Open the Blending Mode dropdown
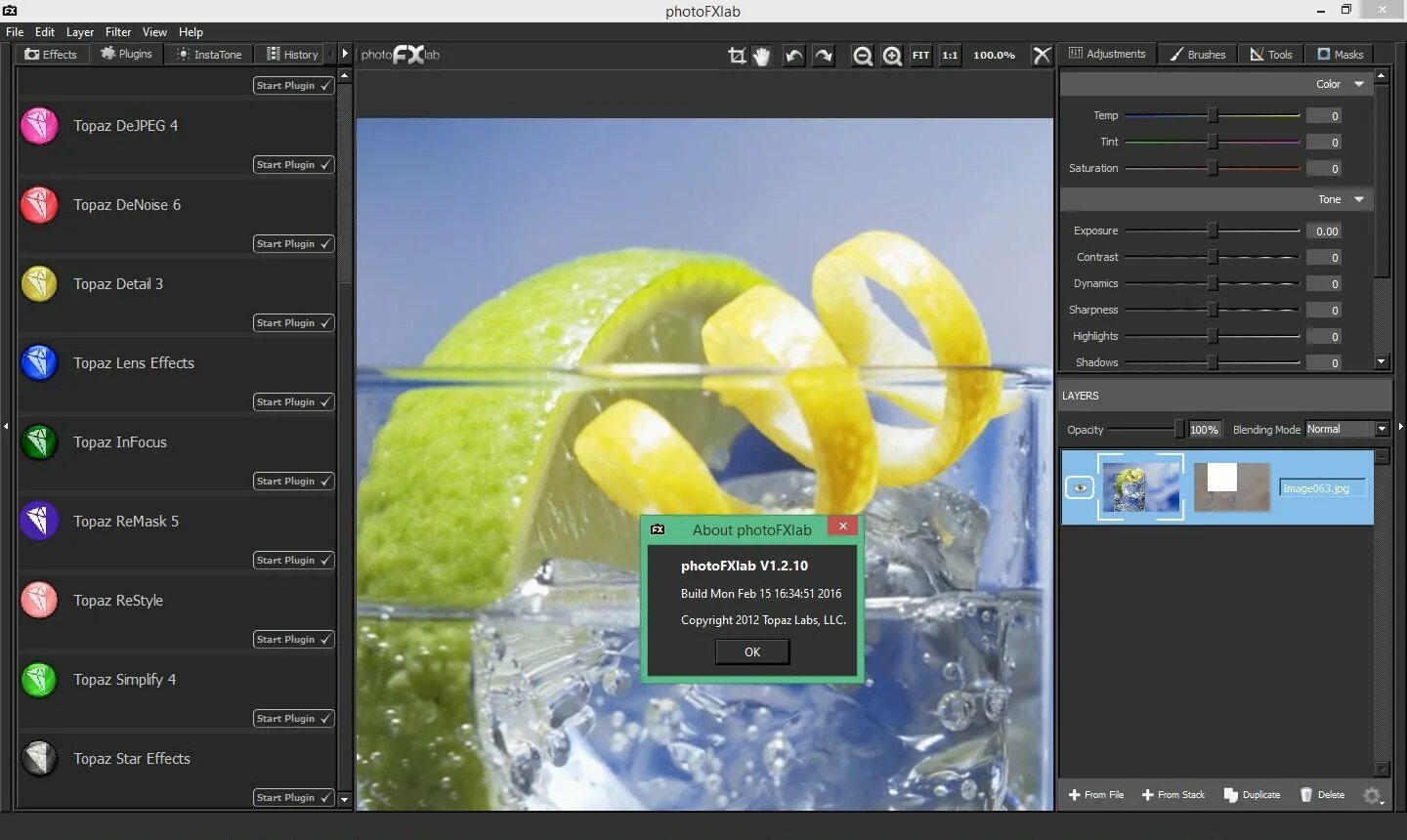This screenshot has height=840, width=1407. (x=1347, y=429)
